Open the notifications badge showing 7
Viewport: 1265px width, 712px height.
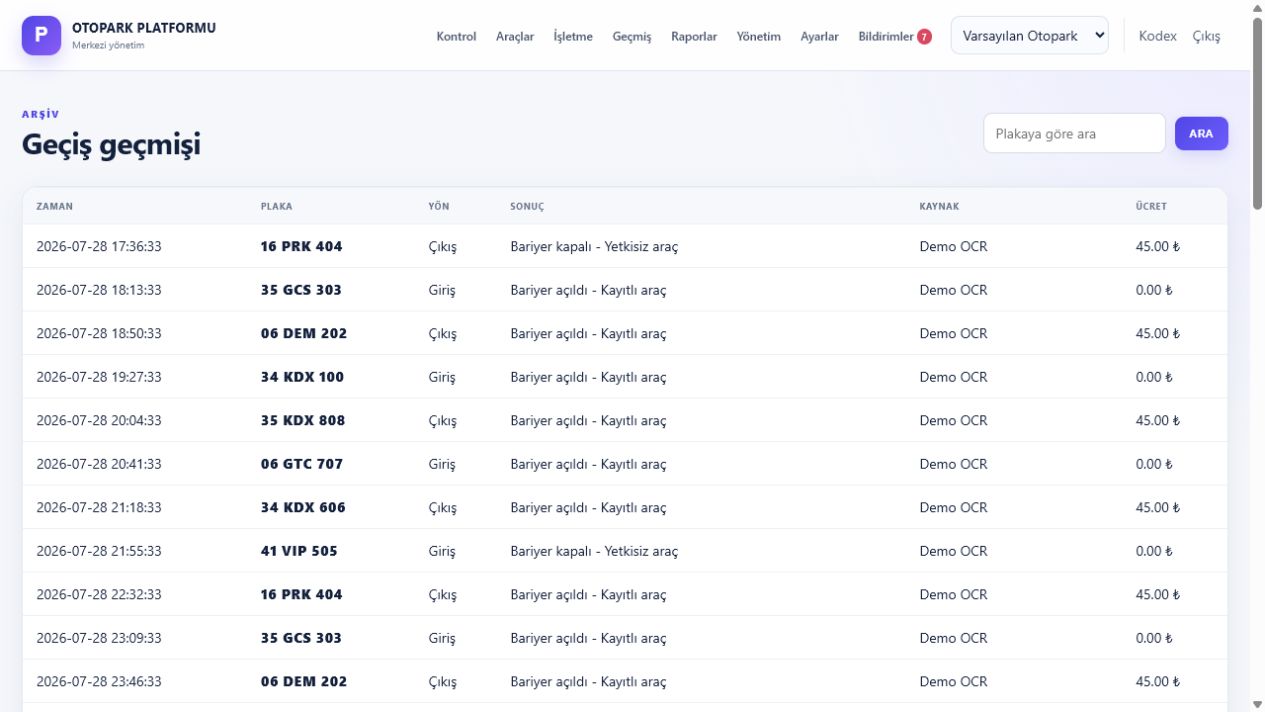[924, 36]
